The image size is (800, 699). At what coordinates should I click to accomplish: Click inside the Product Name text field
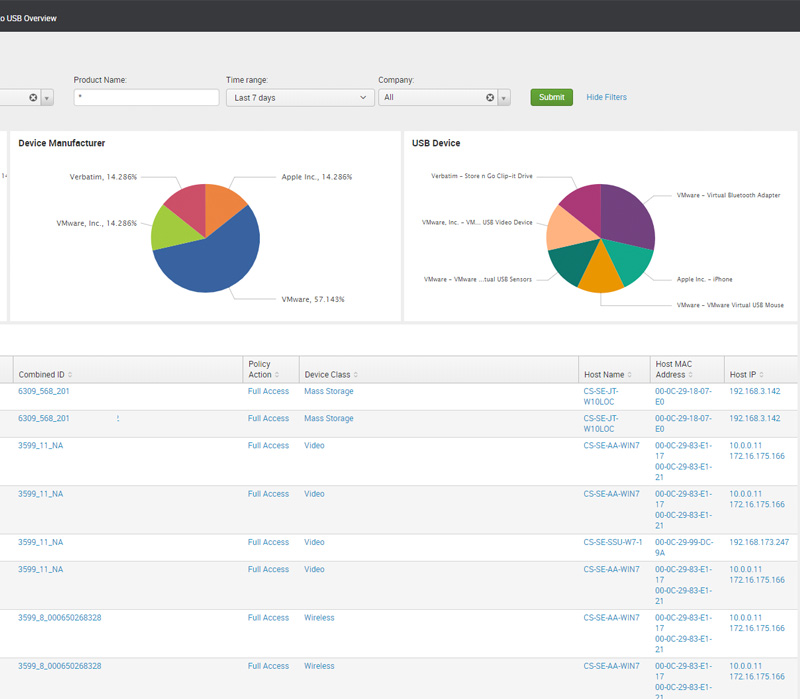[146, 98]
